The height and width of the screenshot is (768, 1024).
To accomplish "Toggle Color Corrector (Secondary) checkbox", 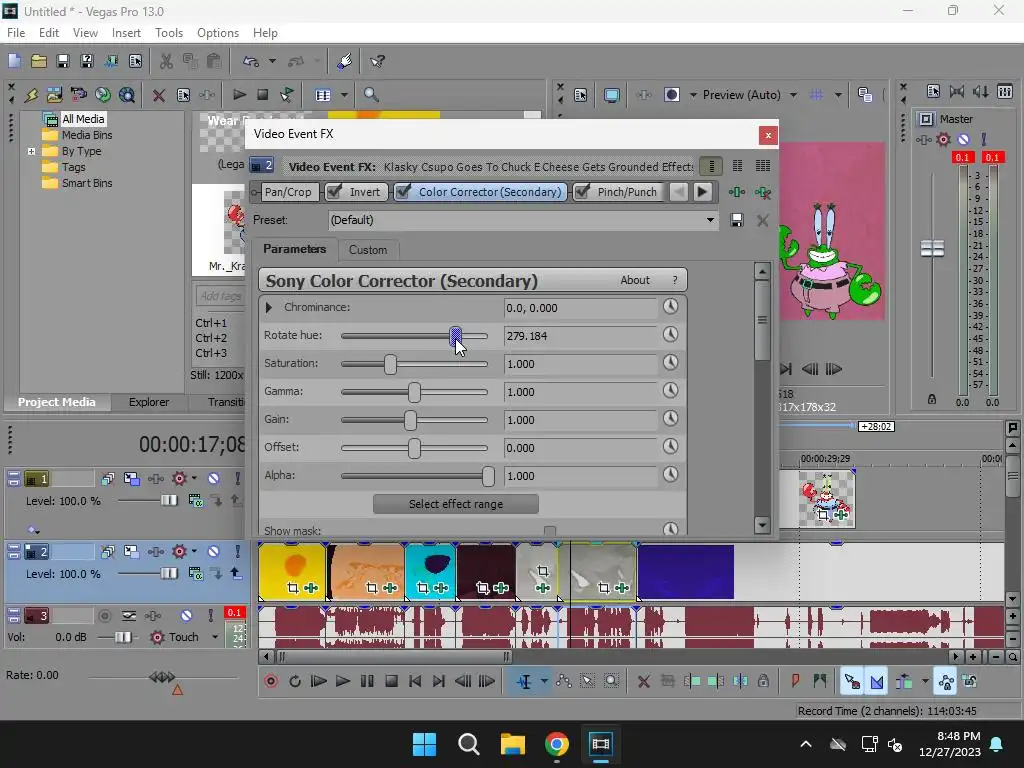I will (404, 192).
